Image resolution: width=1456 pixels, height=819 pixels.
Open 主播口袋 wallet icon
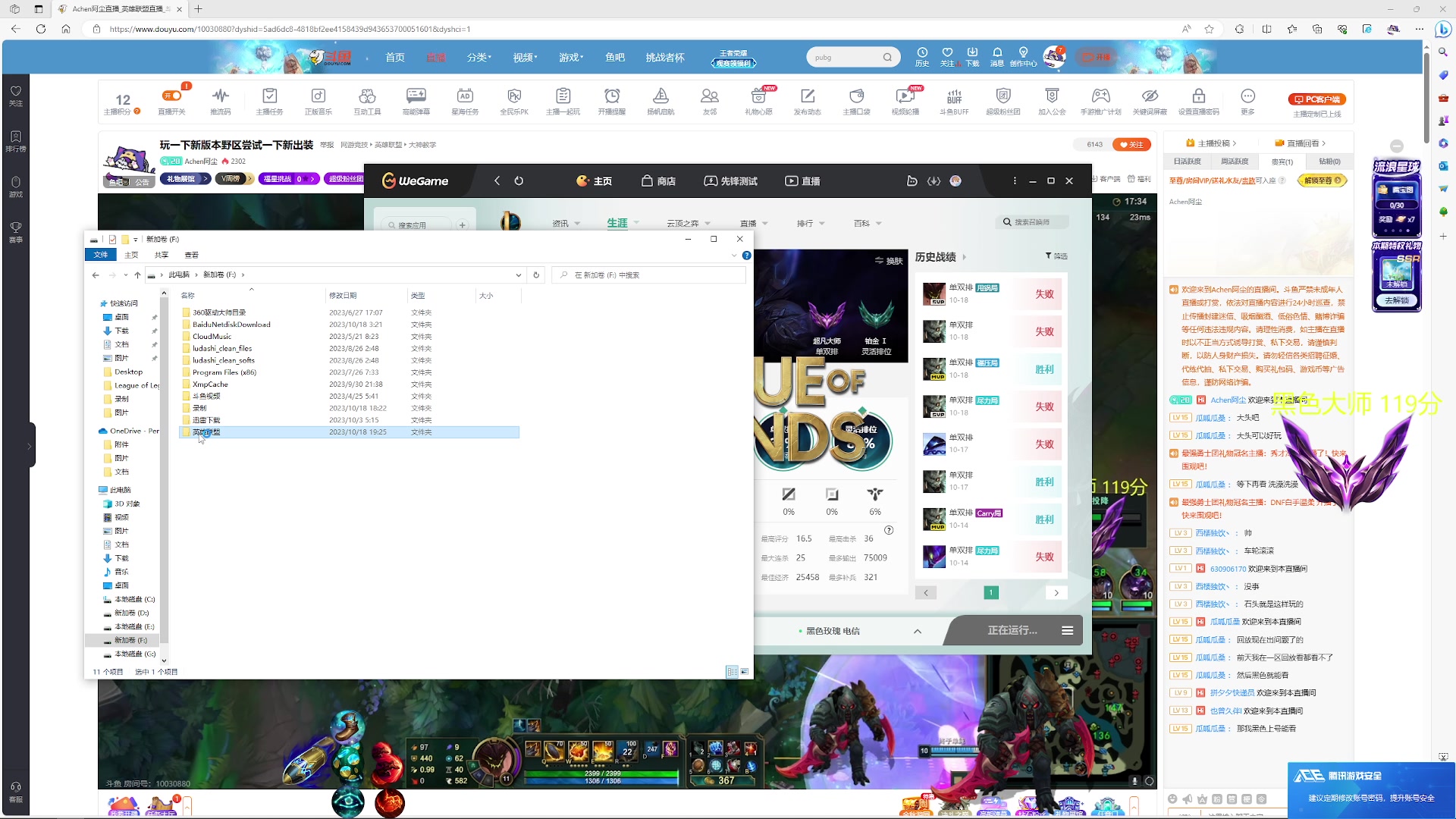pos(857,96)
